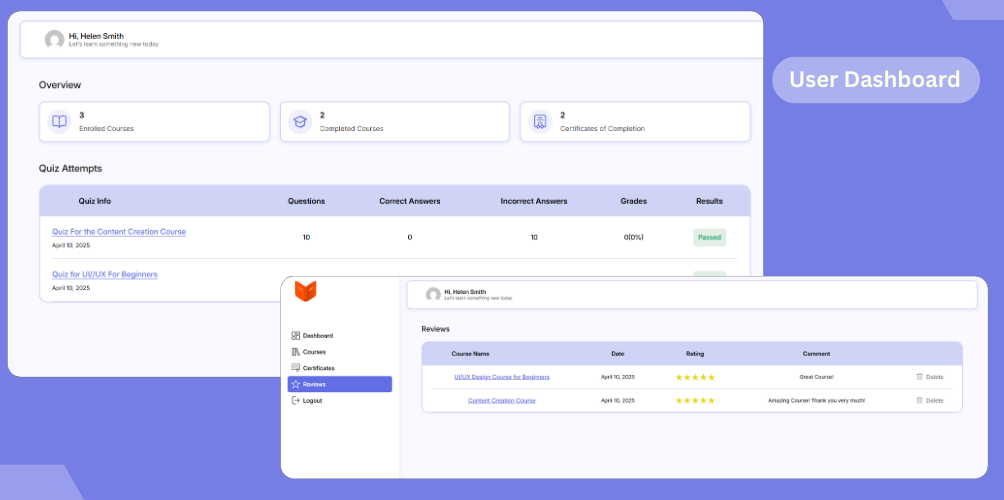This screenshot has width=1004, height=500.
Task: Click the Date column header in Reviews
Action: point(618,353)
